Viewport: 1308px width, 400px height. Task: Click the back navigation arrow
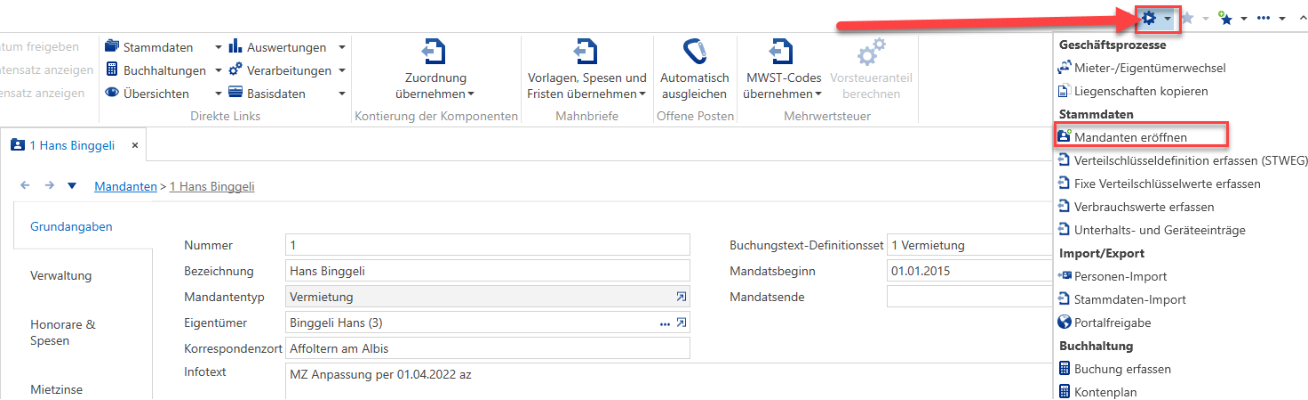26,186
